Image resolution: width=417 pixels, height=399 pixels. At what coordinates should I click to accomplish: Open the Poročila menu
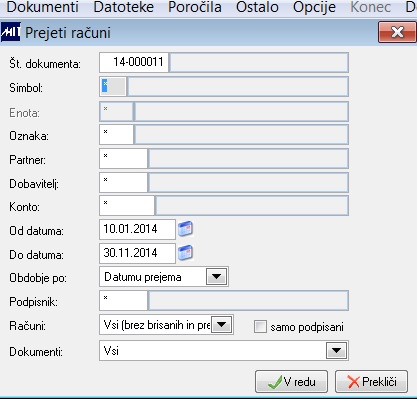(x=195, y=7)
